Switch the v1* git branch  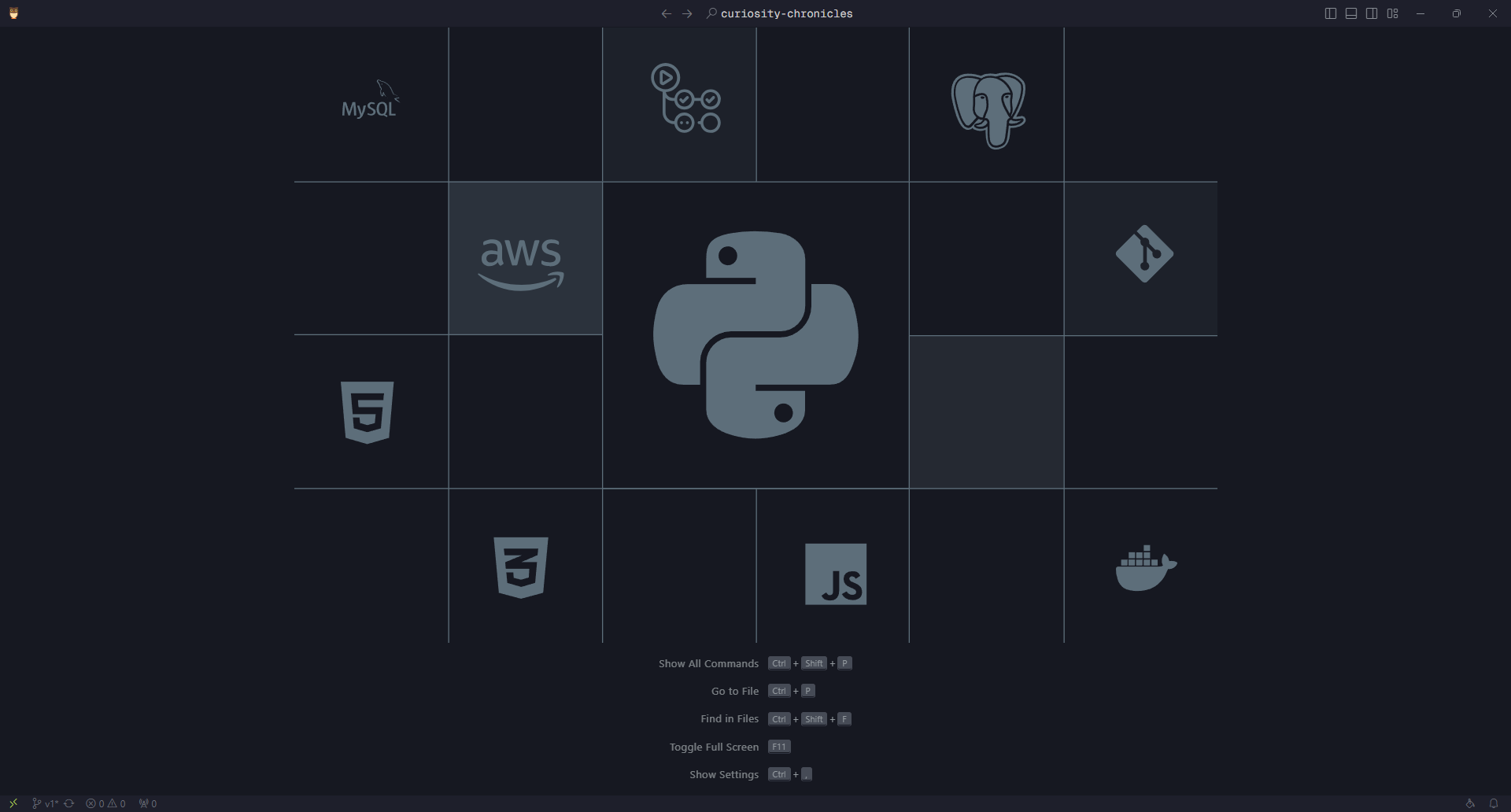45,803
